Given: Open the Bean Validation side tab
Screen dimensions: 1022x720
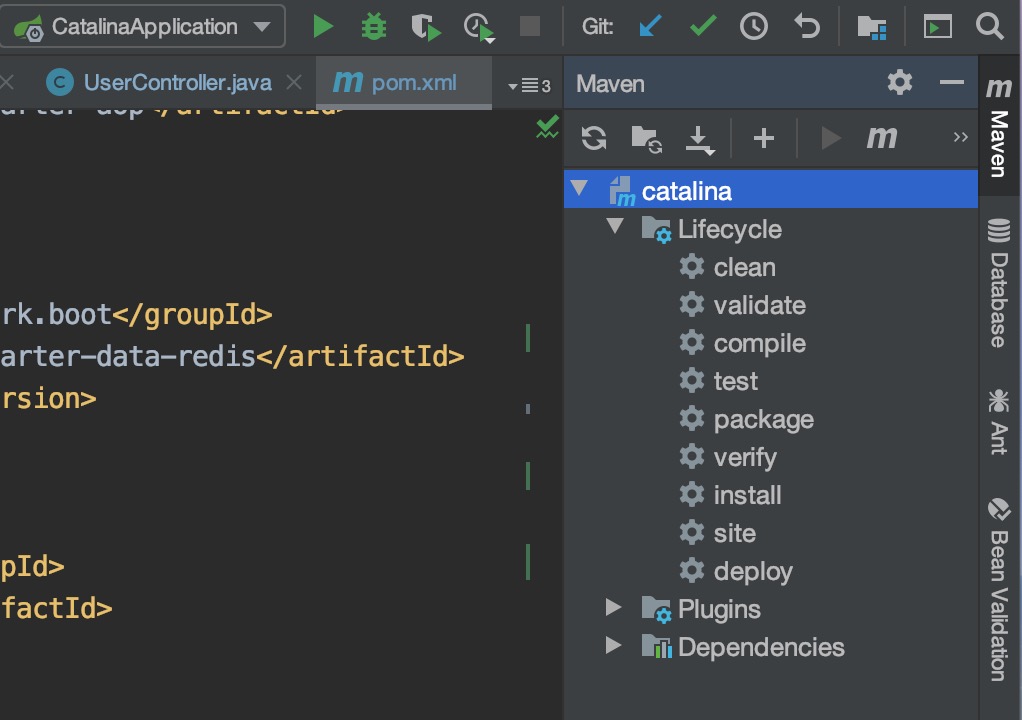Looking at the screenshot, I should point(999,590).
